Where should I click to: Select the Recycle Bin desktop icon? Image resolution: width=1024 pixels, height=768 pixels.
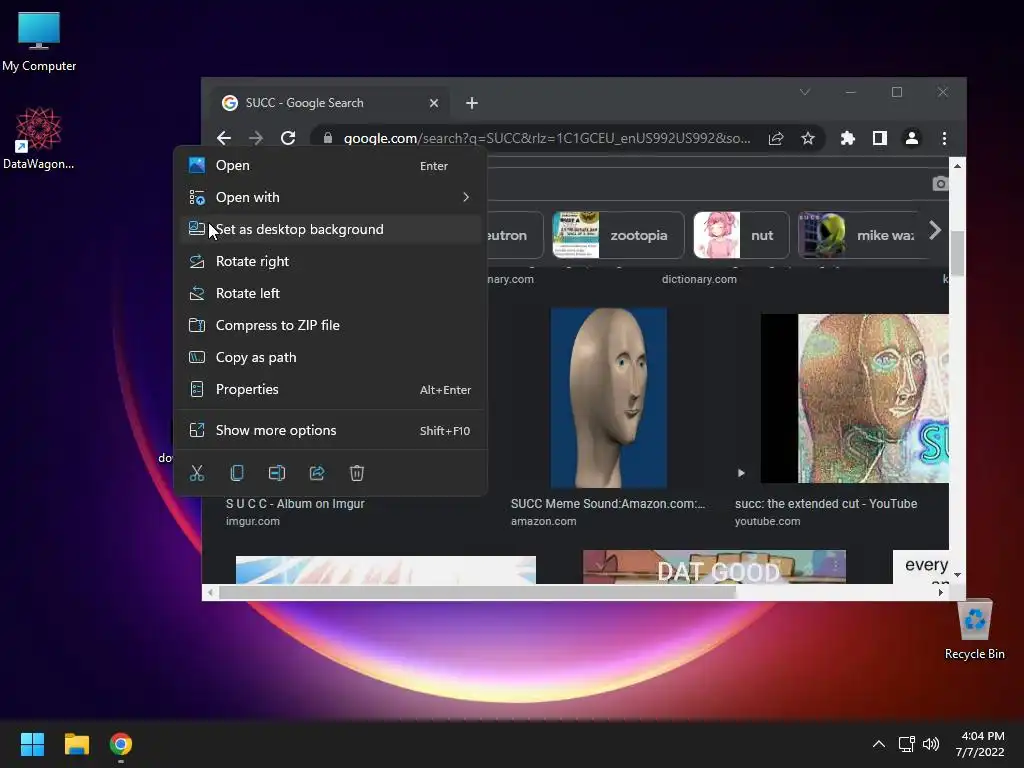tap(974, 630)
